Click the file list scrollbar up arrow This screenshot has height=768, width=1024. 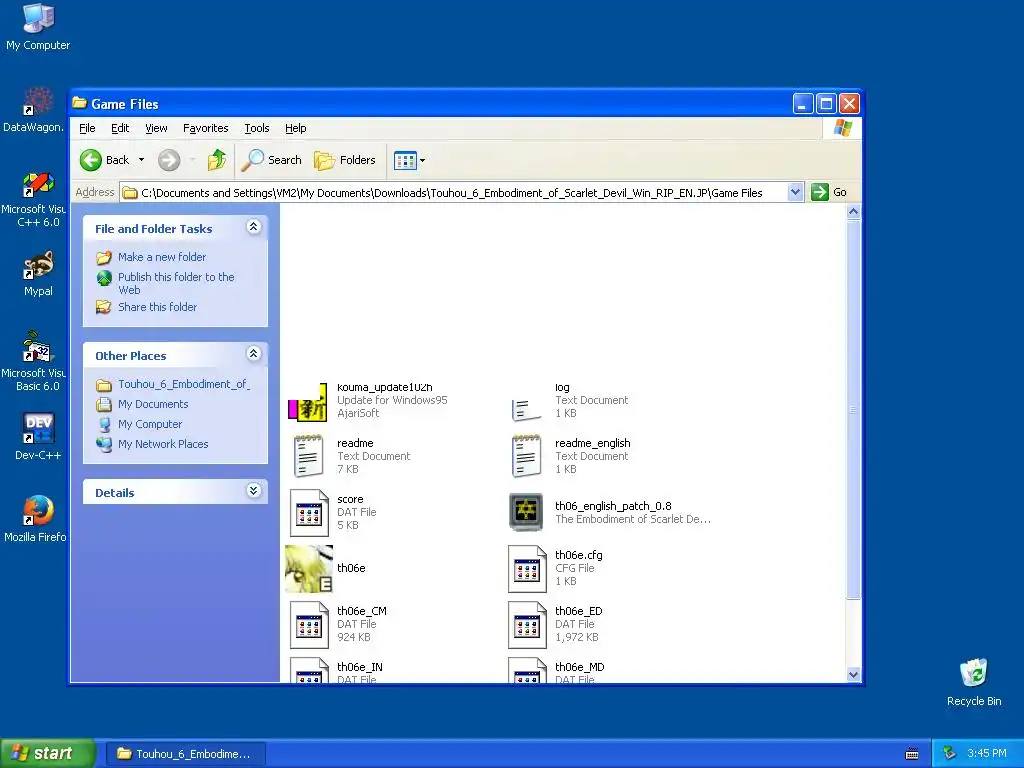pyautogui.click(x=854, y=212)
